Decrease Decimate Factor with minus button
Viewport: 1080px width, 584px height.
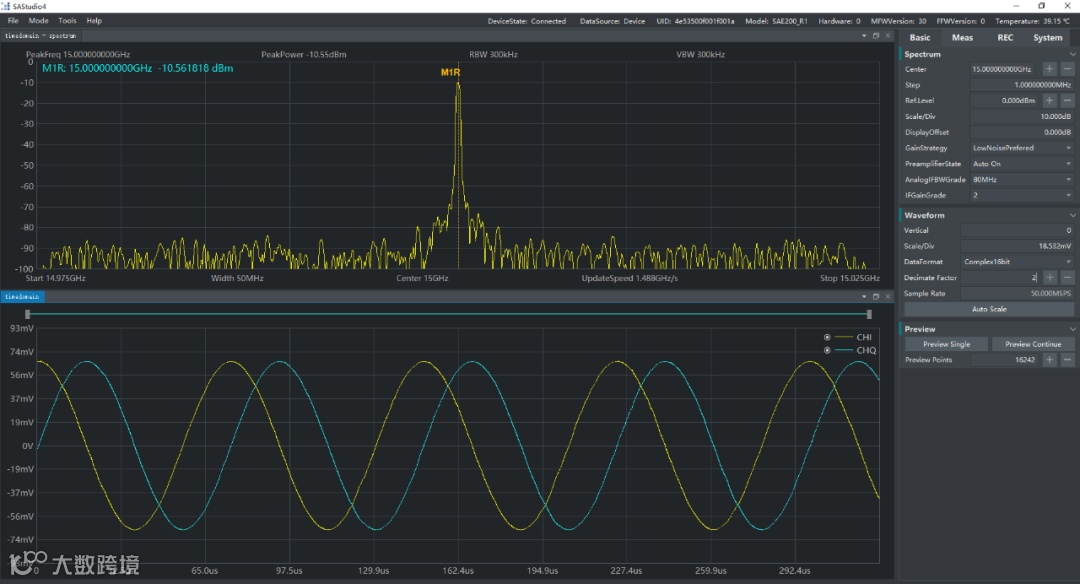pyautogui.click(x=1067, y=278)
